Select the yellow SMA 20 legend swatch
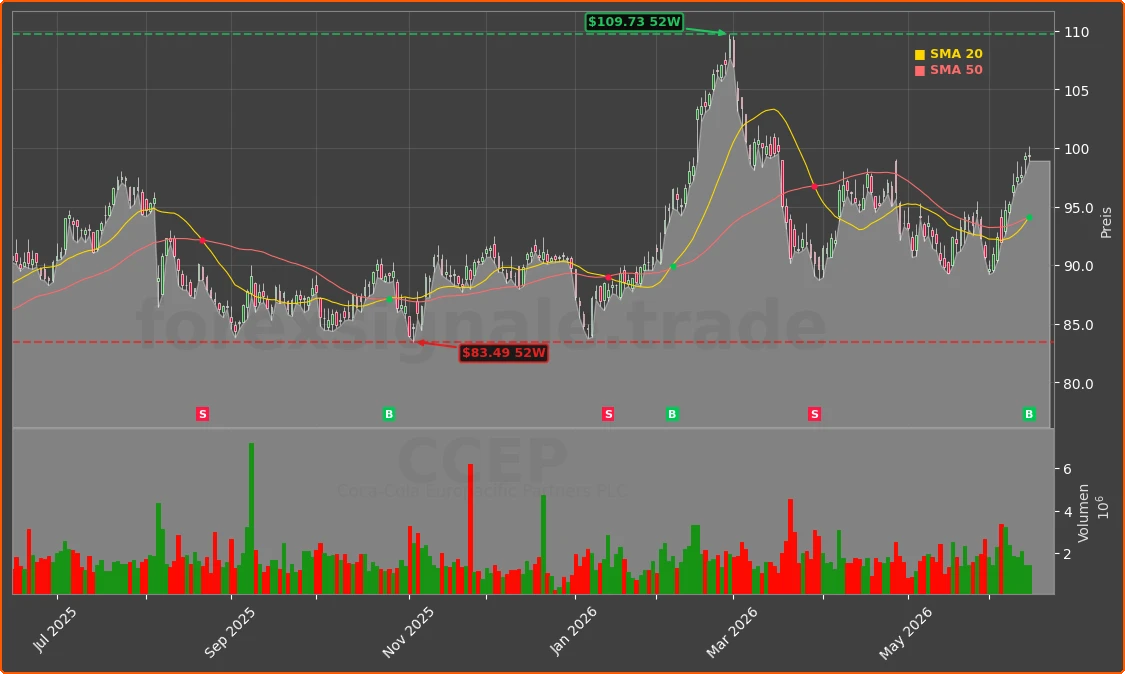The height and width of the screenshot is (674, 1125). 920,55
